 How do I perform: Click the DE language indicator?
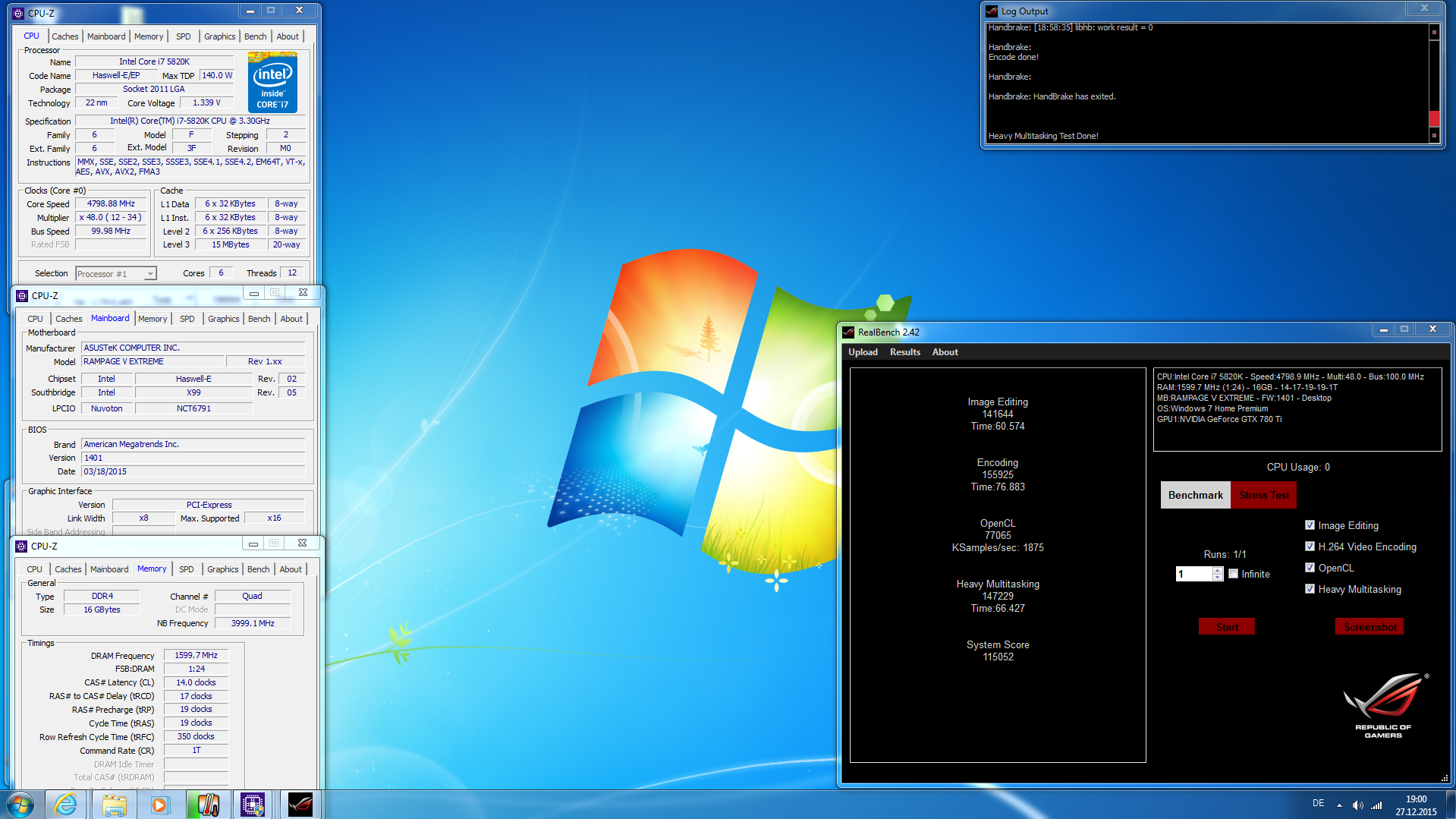(1318, 803)
